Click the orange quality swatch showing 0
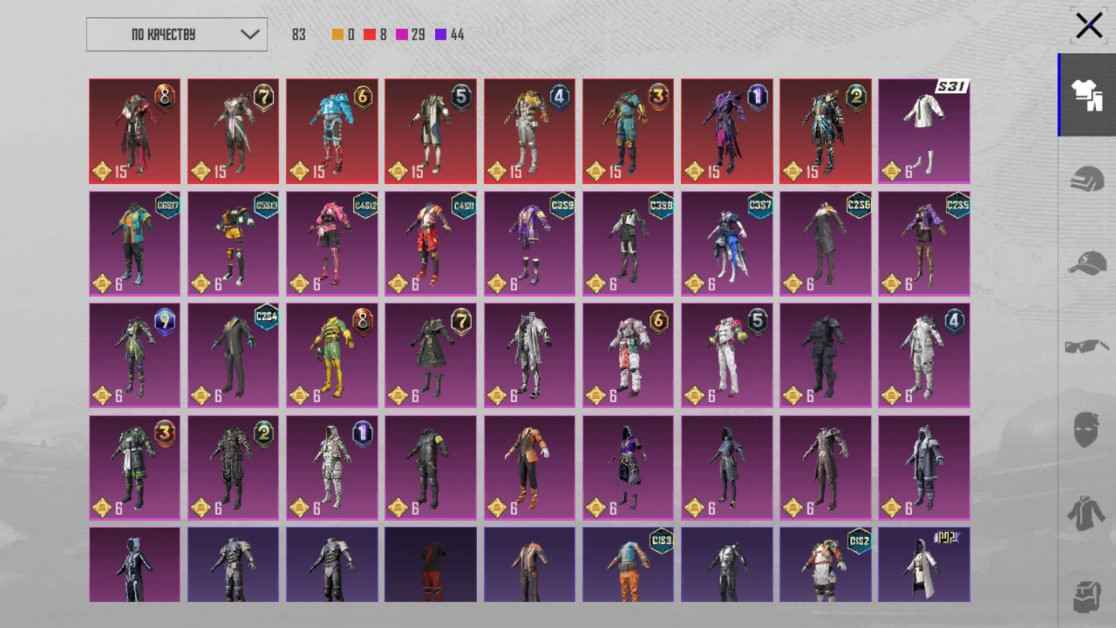The width and height of the screenshot is (1116, 628). point(343,34)
